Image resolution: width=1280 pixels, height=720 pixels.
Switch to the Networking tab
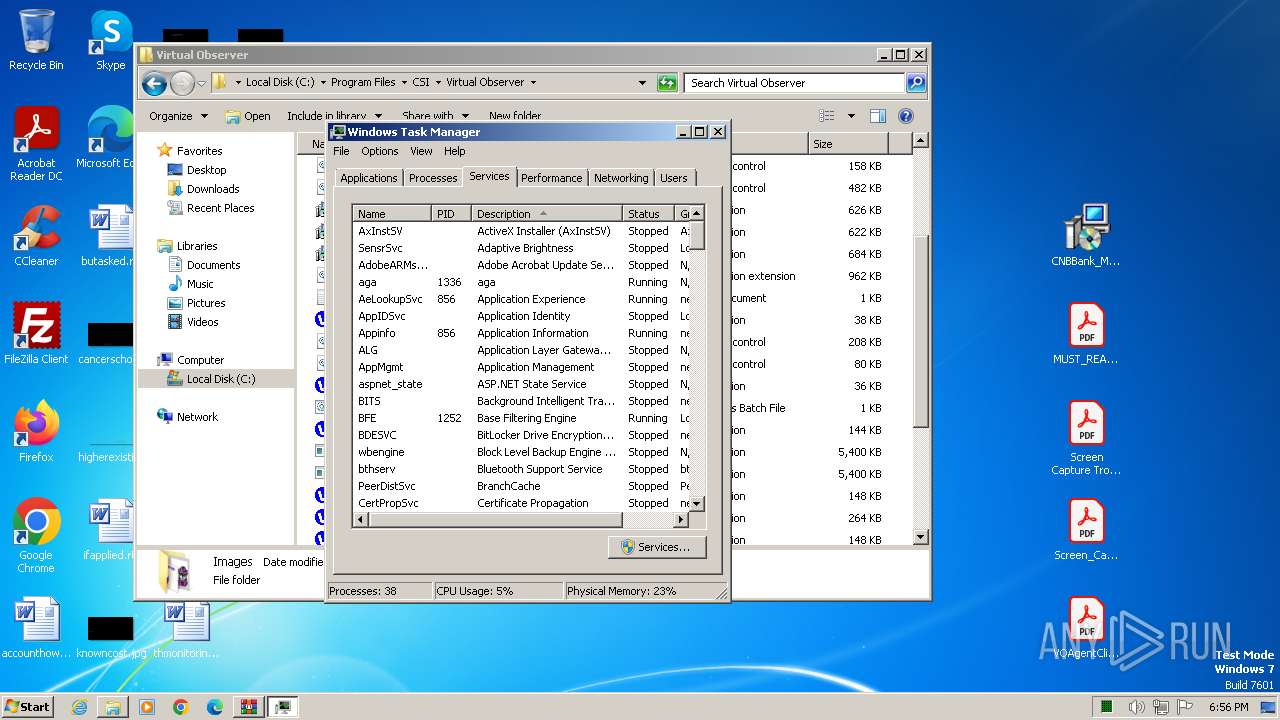coord(621,178)
